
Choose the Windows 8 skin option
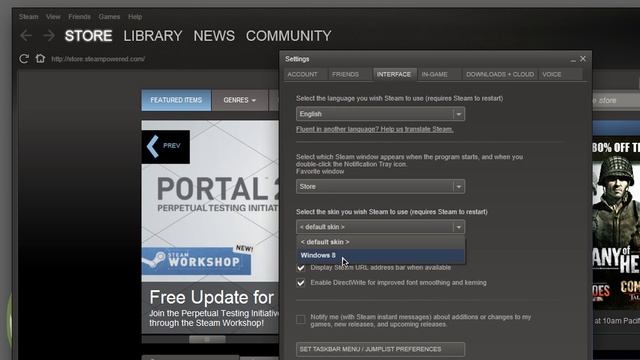pyautogui.click(x=380, y=256)
